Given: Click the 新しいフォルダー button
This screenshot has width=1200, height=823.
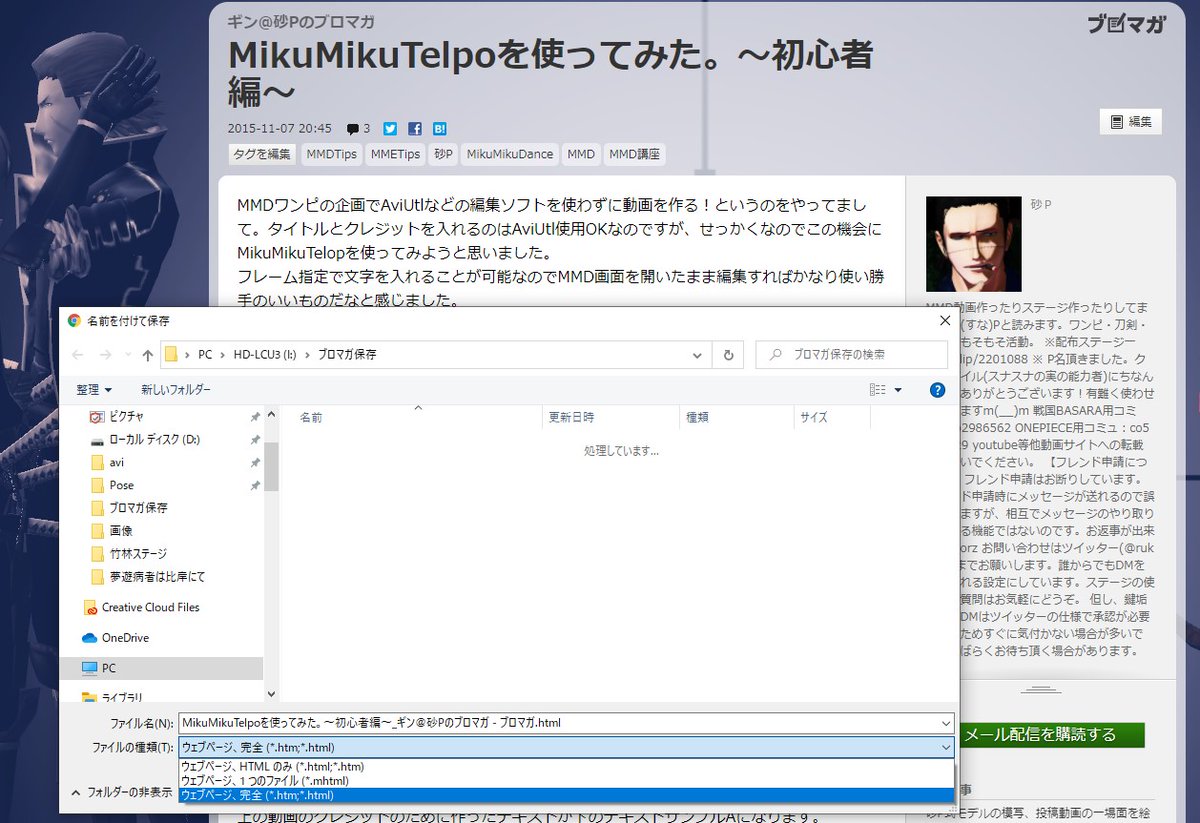Looking at the screenshot, I should (x=176, y=390).
